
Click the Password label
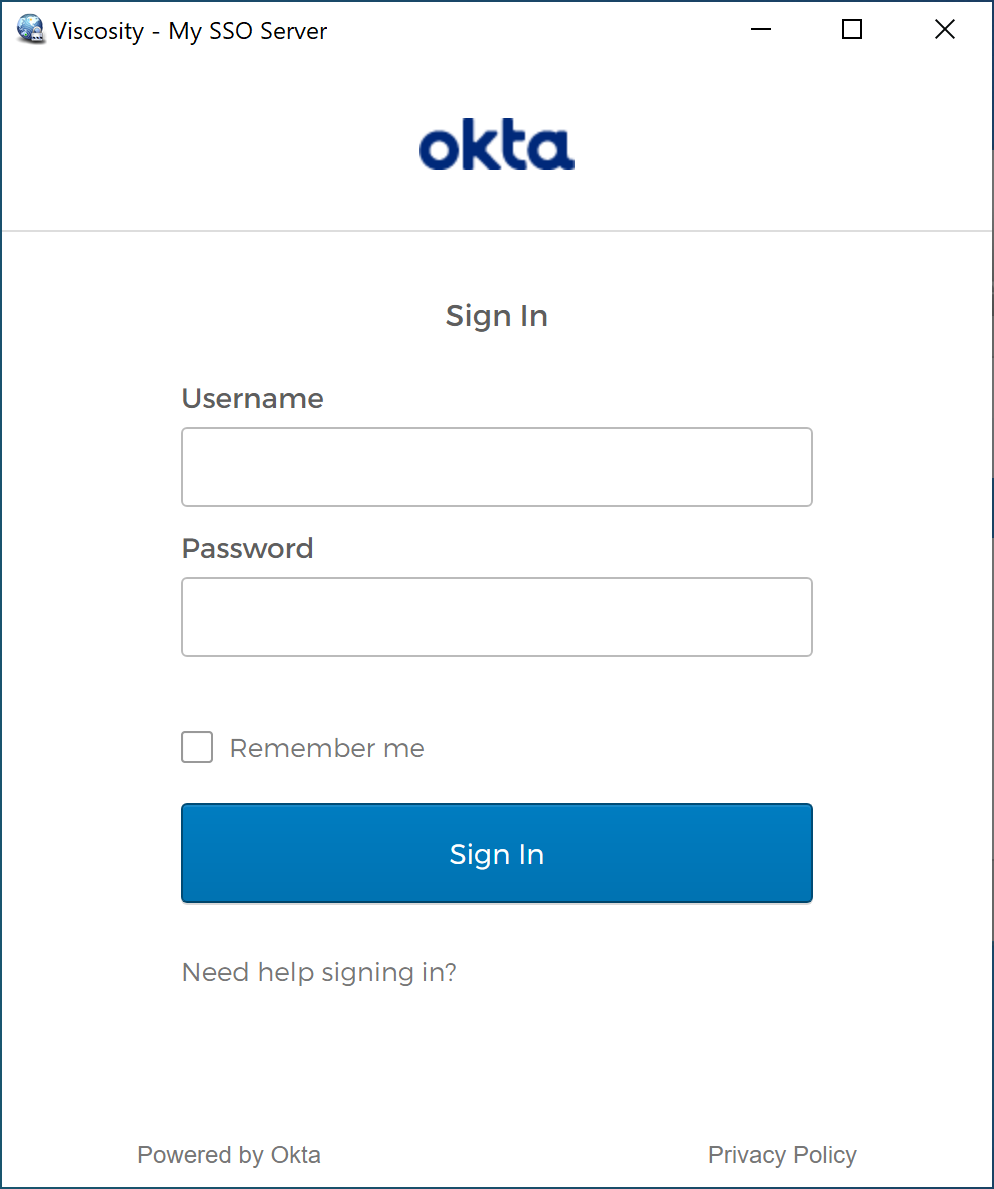247,549
